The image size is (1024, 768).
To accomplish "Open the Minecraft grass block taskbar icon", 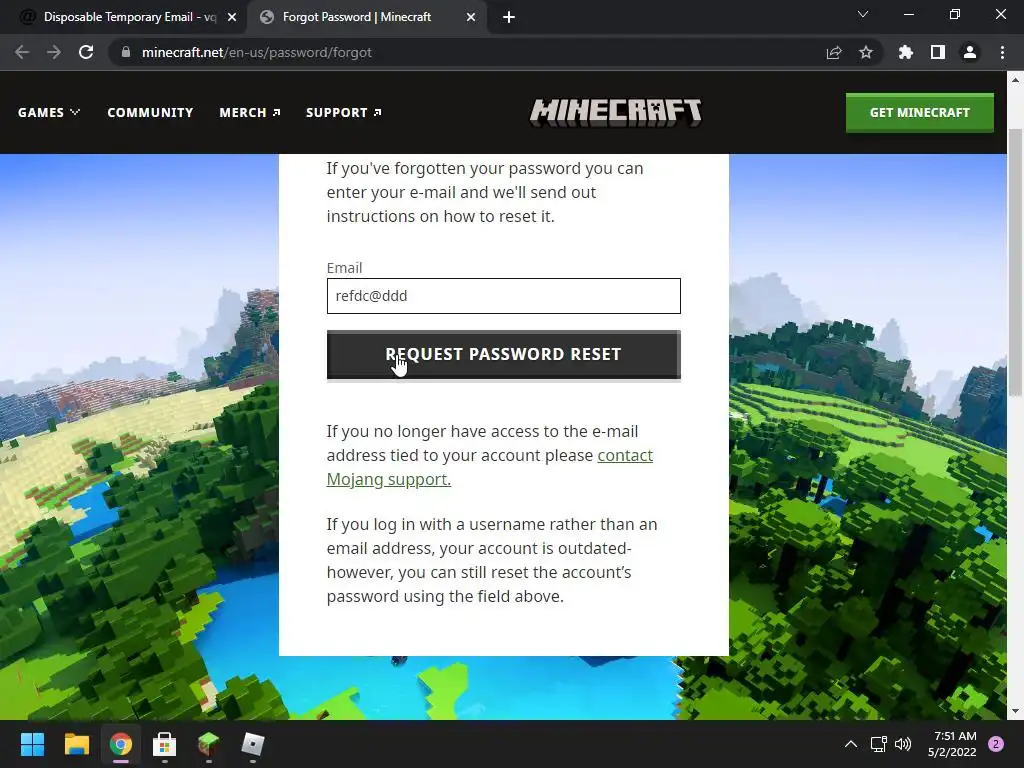I will (x=208, y=744).
